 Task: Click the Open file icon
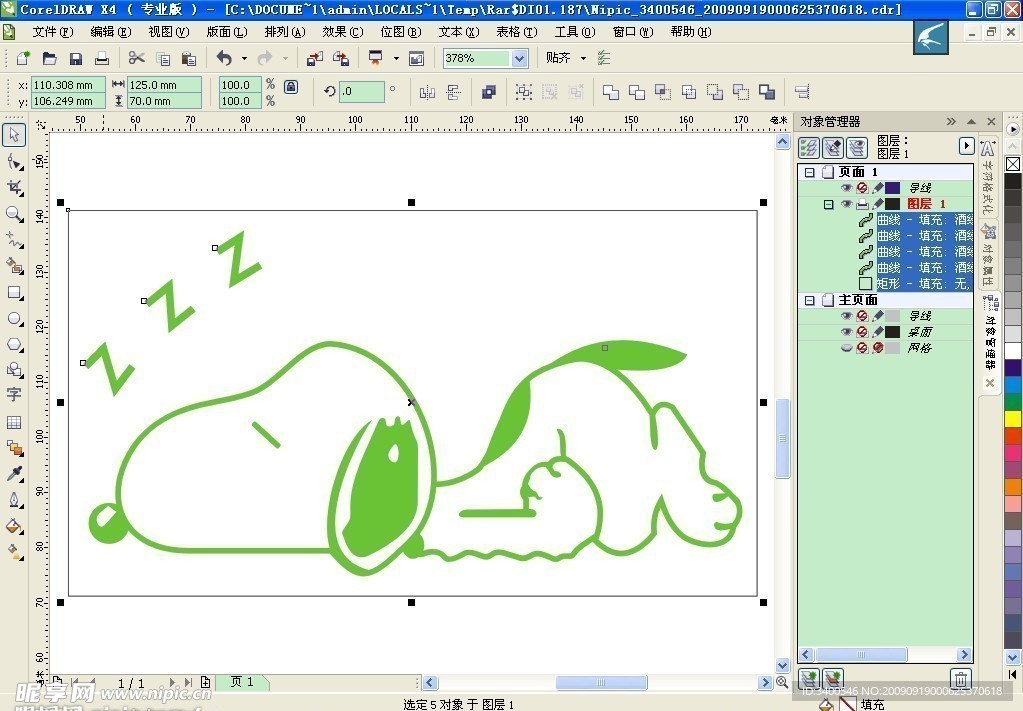[50, 58]
